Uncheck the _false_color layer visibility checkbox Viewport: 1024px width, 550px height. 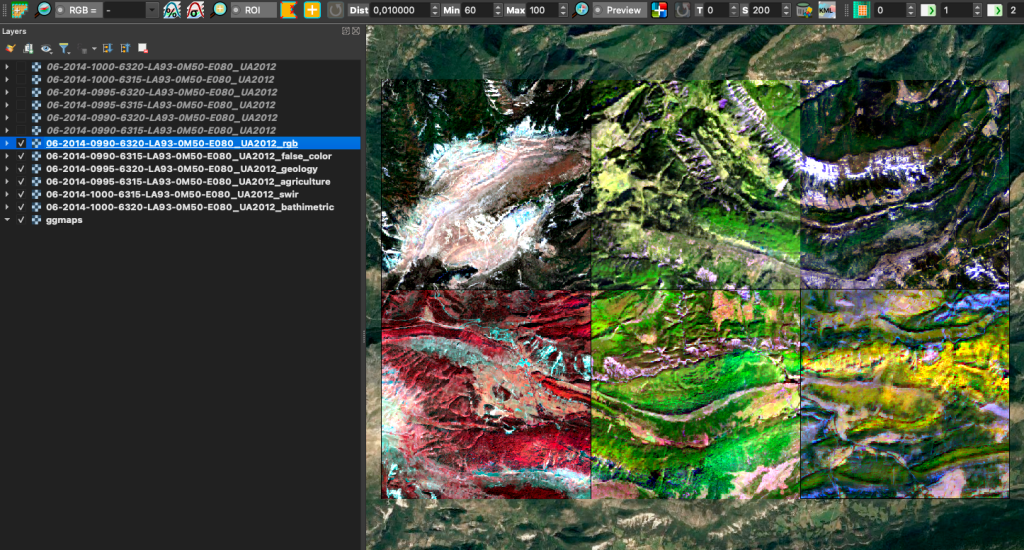(21, 156)
